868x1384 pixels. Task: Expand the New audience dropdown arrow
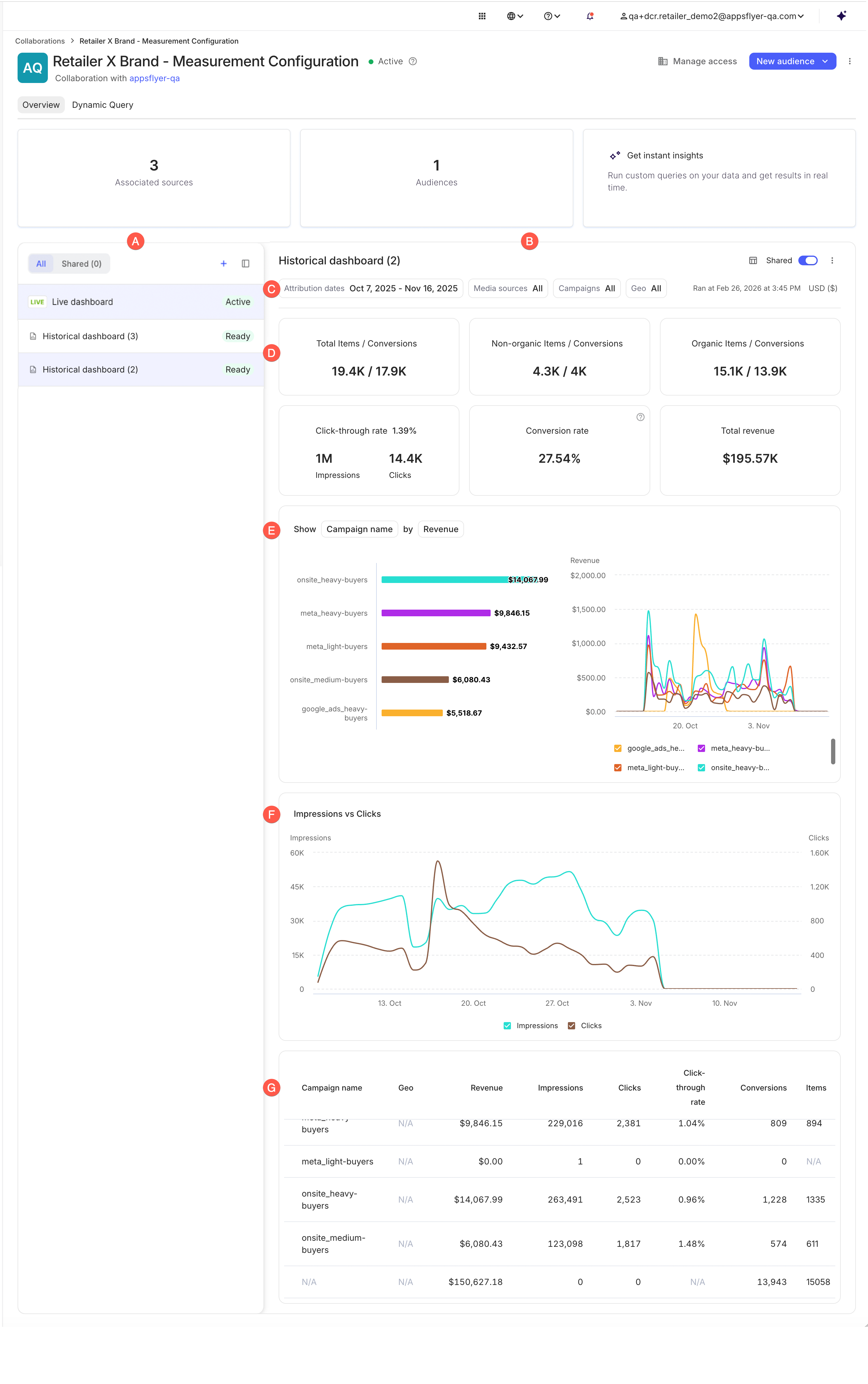pos(825,61)
